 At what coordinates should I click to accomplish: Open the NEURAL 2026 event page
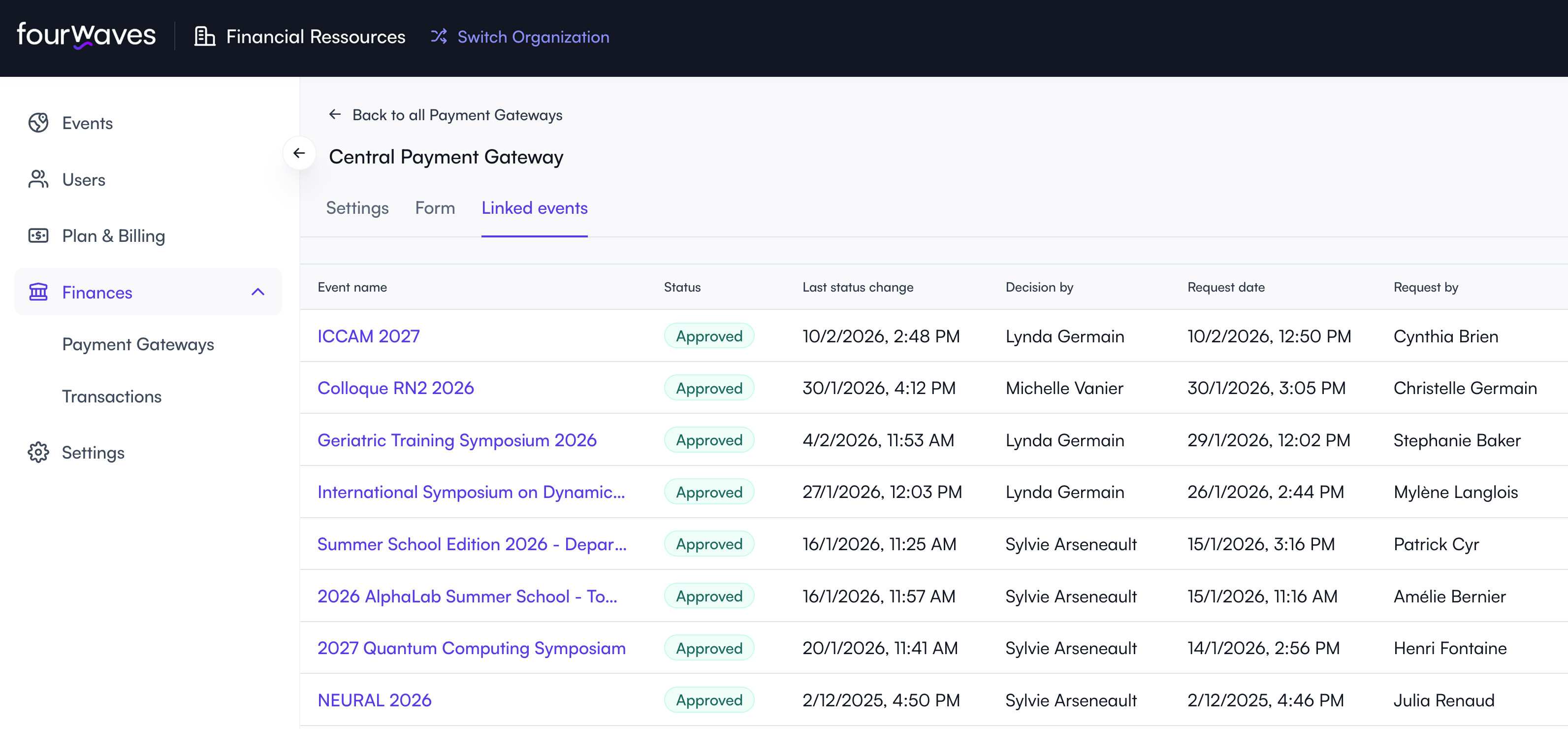pos(374,700)
